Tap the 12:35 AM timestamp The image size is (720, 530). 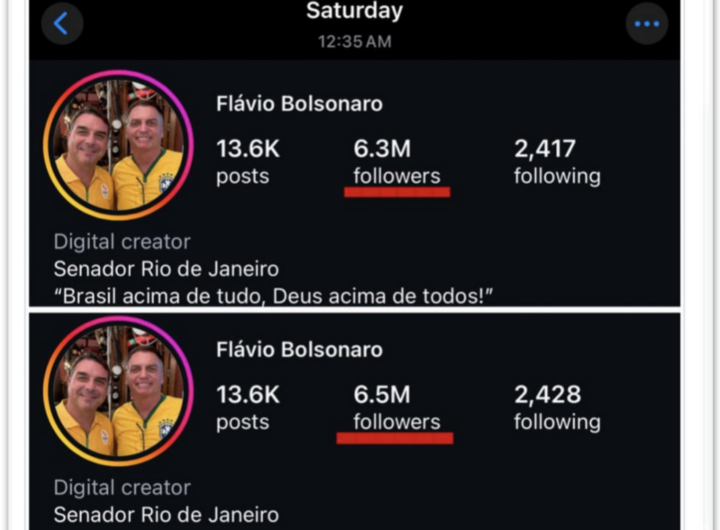(x=355, y=42)
